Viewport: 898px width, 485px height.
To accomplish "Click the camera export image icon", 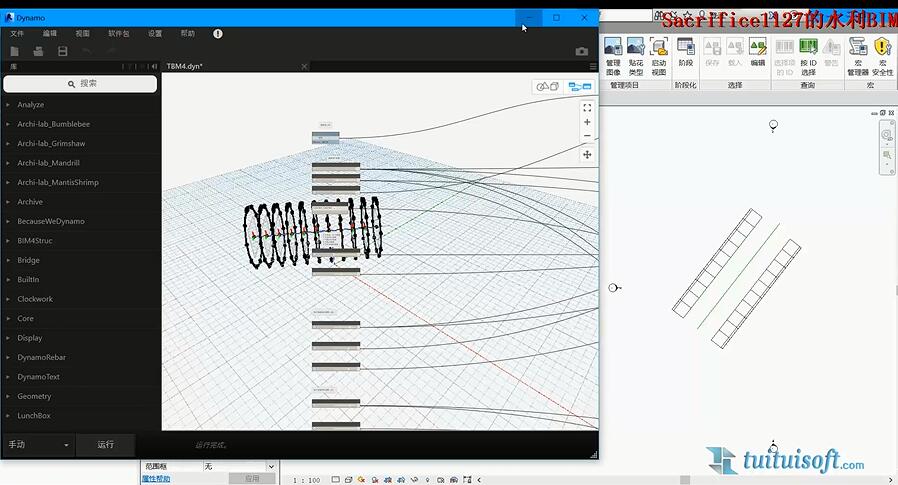I will pyautogui.click(x=582, y=51).
